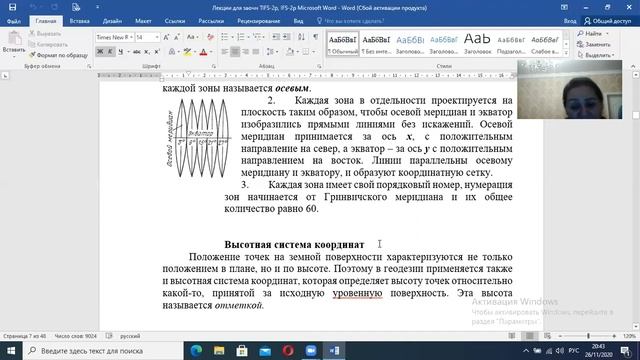Apply superscript formatting
640x360 pixels.
coord(157,52)
